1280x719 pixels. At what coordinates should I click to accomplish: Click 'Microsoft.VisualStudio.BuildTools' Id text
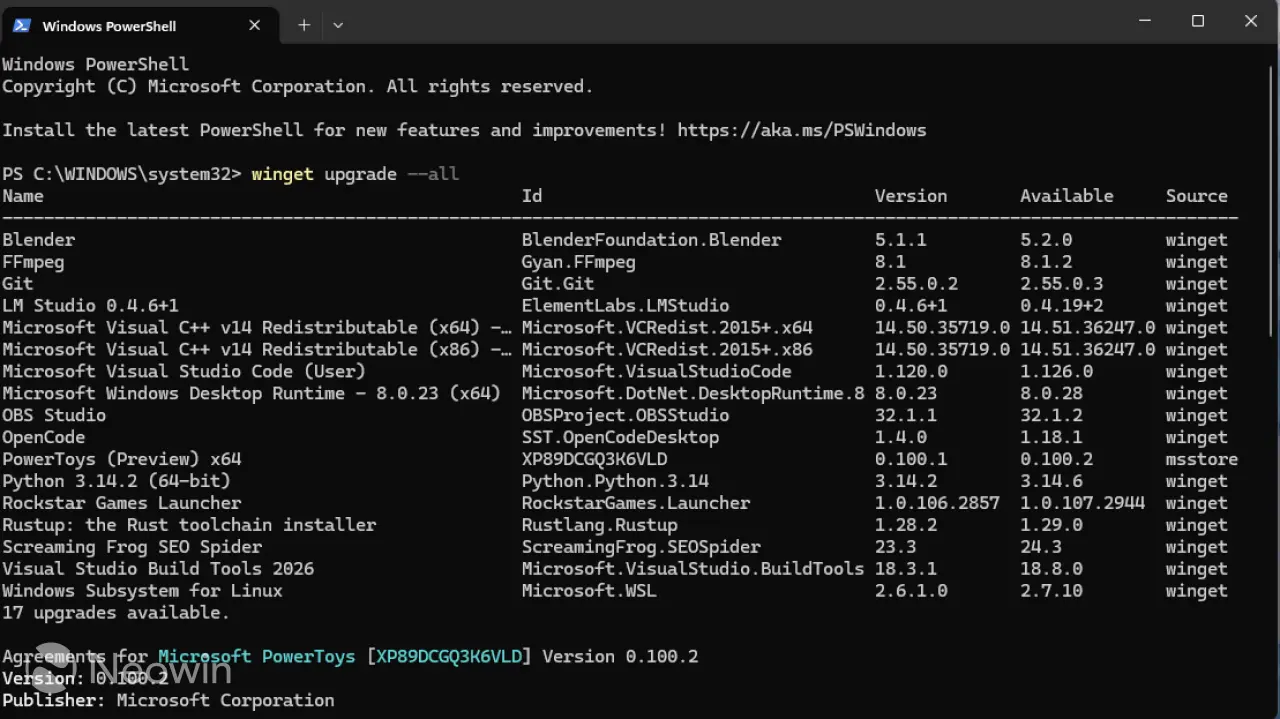tap(693, 570)
